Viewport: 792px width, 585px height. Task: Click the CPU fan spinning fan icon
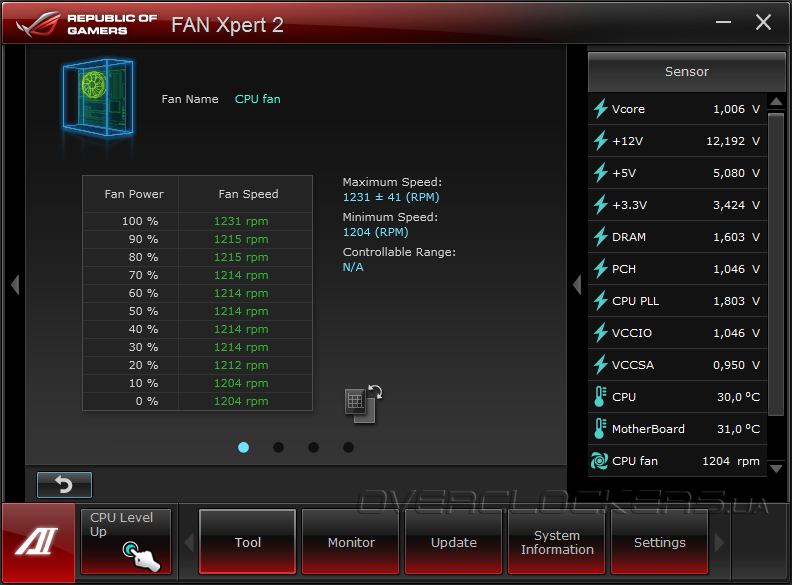click(600, 461)
